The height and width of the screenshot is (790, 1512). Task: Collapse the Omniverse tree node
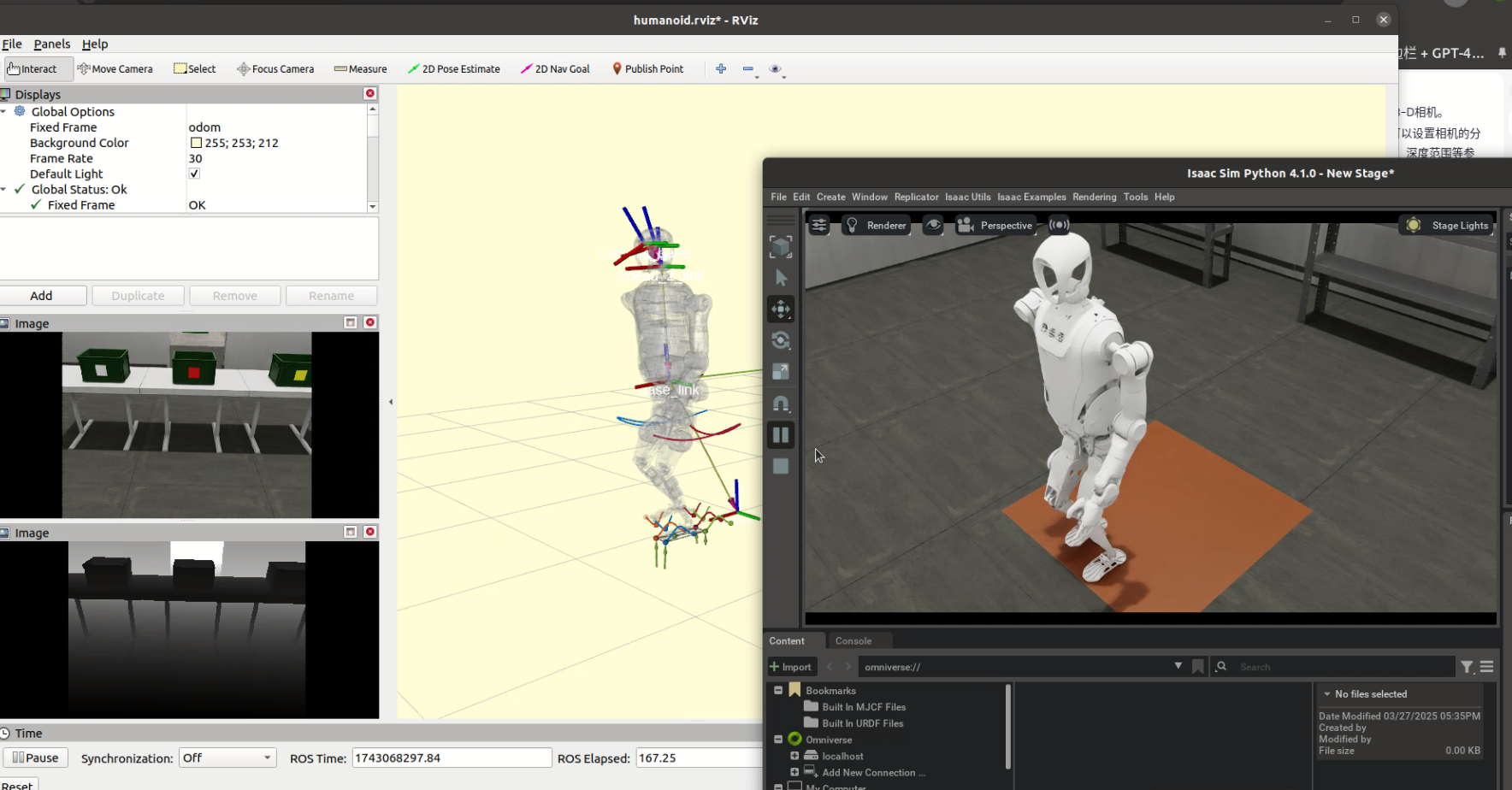[778, 739]
